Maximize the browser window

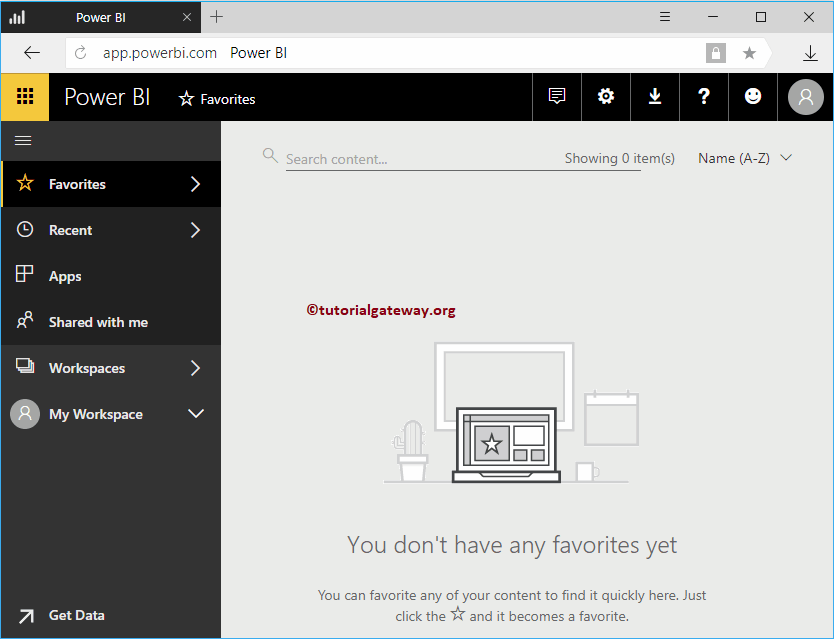coord(761,17)
